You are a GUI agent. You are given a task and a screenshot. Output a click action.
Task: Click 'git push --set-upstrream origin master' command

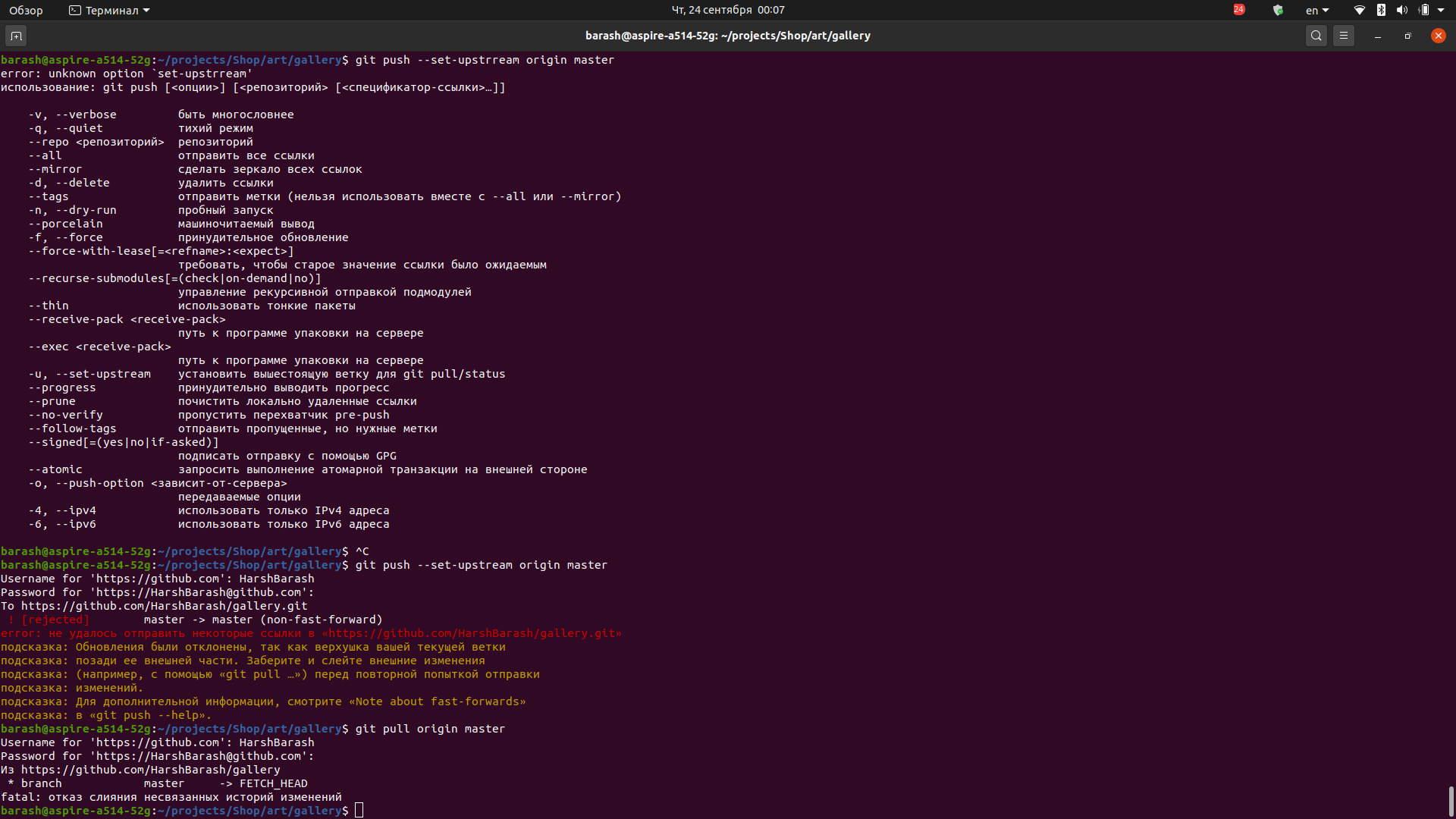[x=485, y=60]
